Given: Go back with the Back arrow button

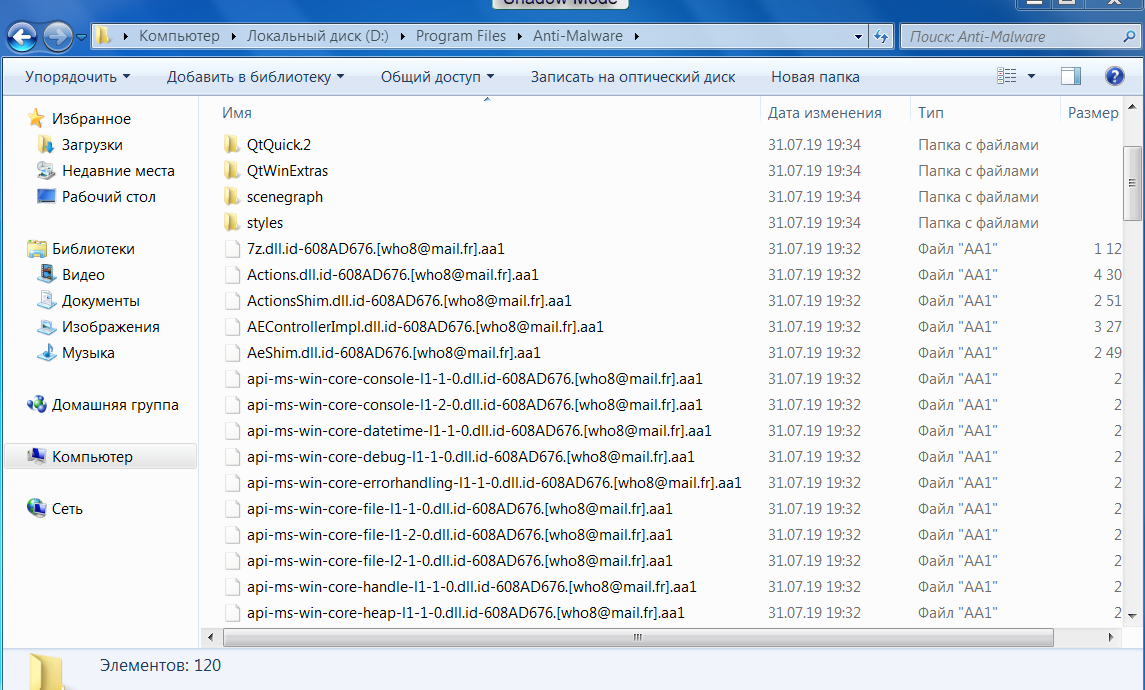Looking at the screenshot, I should point(22,37).
